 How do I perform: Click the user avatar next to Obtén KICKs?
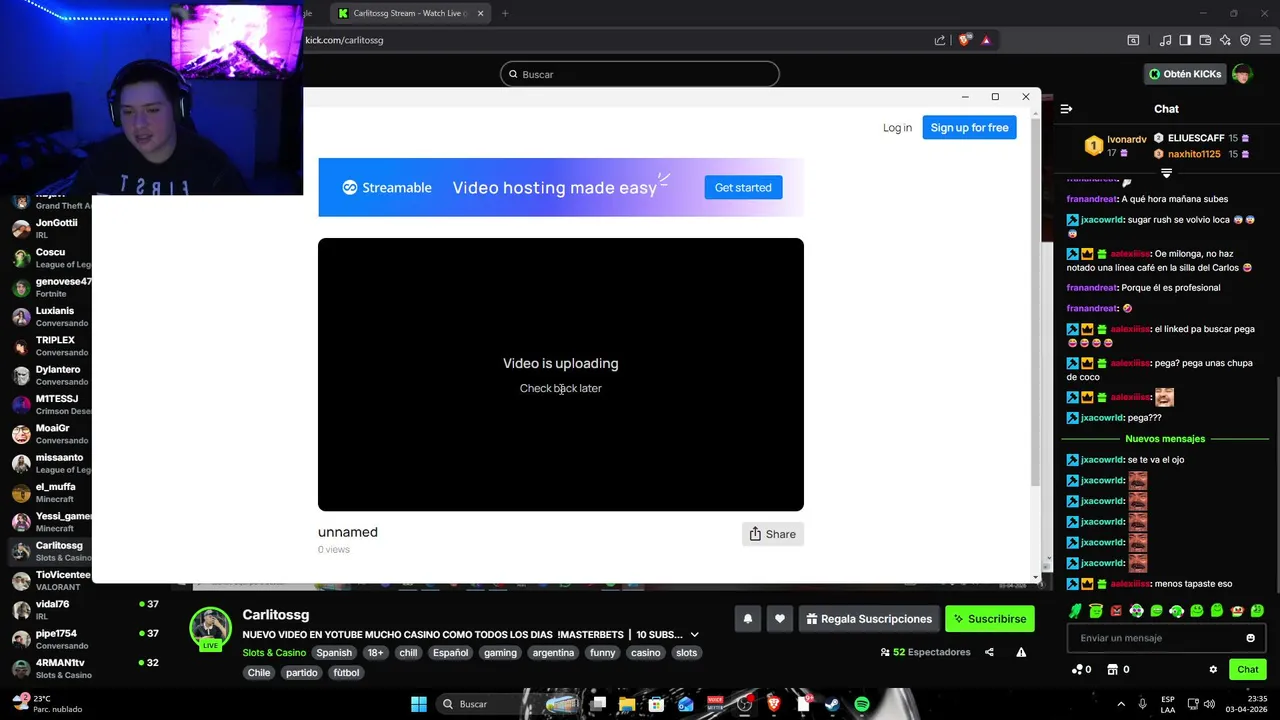pos(1242,74)
